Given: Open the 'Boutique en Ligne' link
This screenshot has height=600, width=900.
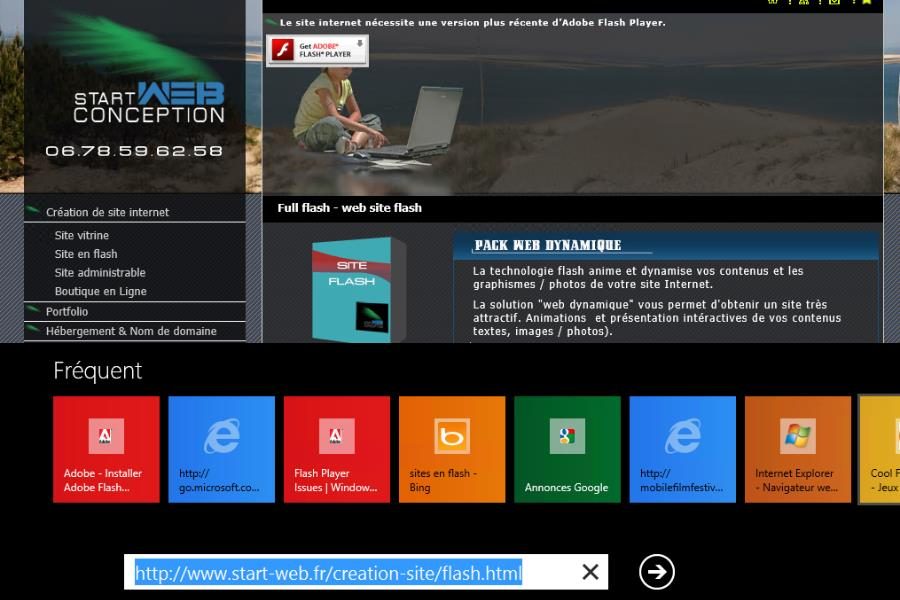Looking at the screenshot, I should click(100, 292).
